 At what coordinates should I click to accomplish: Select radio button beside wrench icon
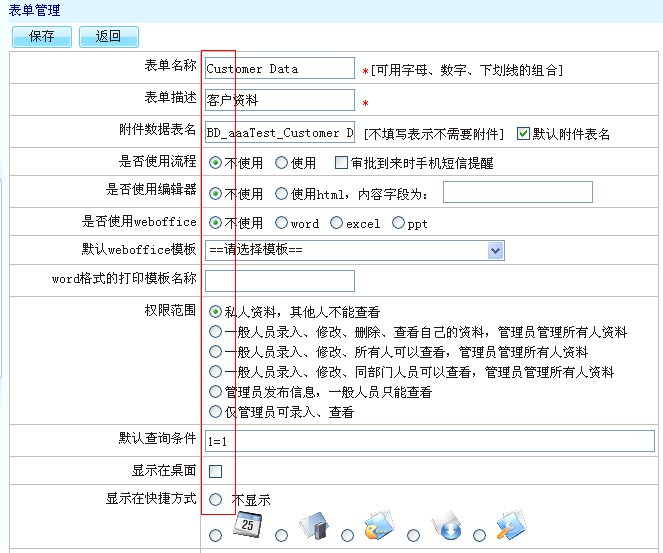pos(479,536)
